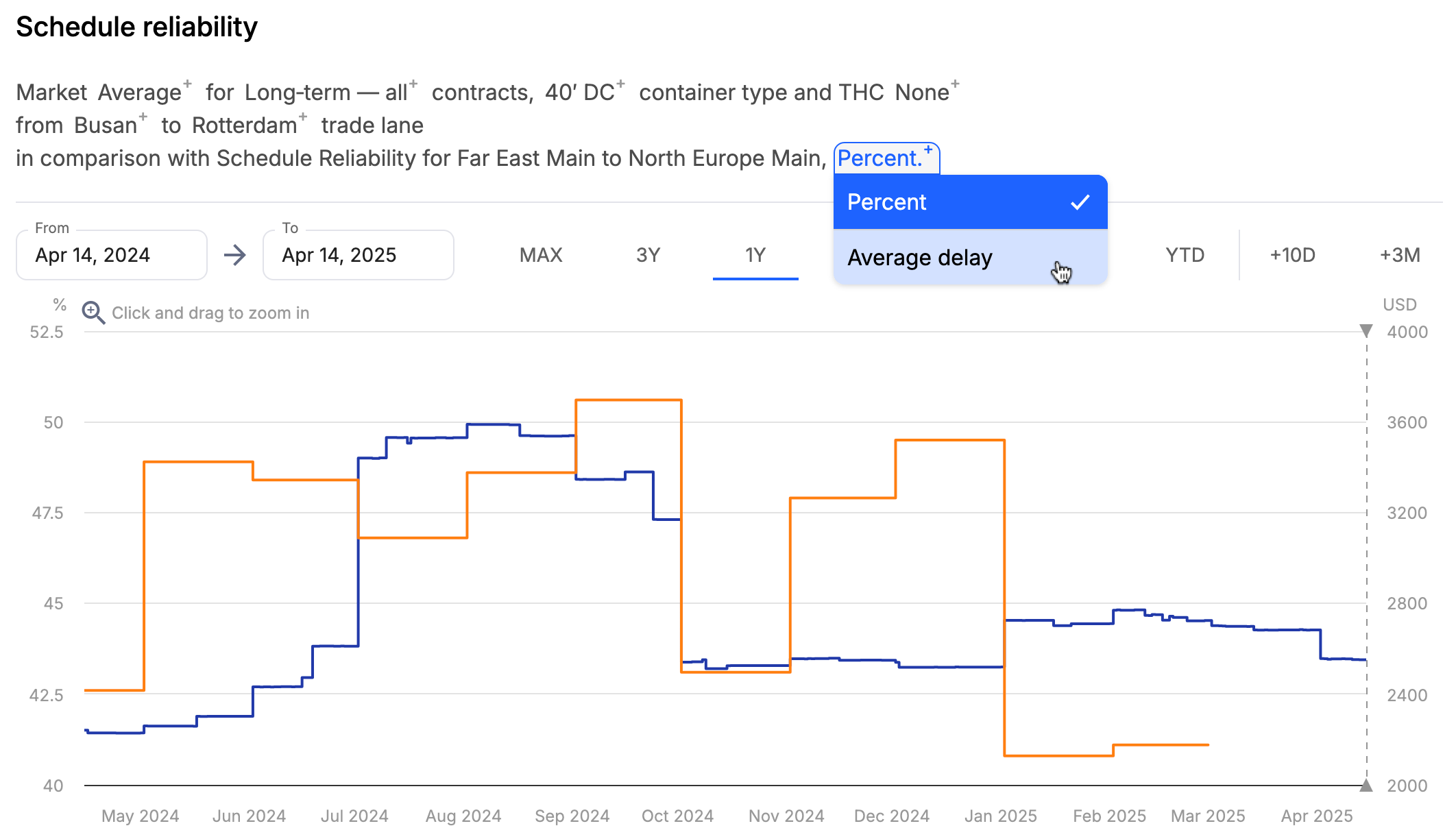Change the THC None setting
This screenshot has height=839, width=1456.
point(927,93)
